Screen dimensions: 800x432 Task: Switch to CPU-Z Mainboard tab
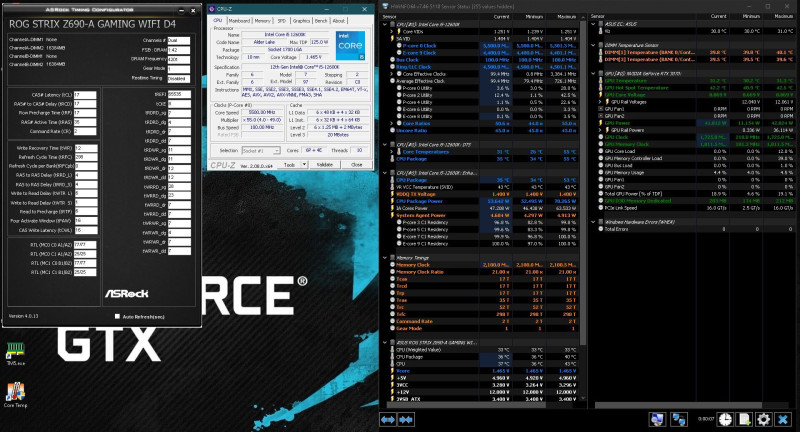coord(239,21)
